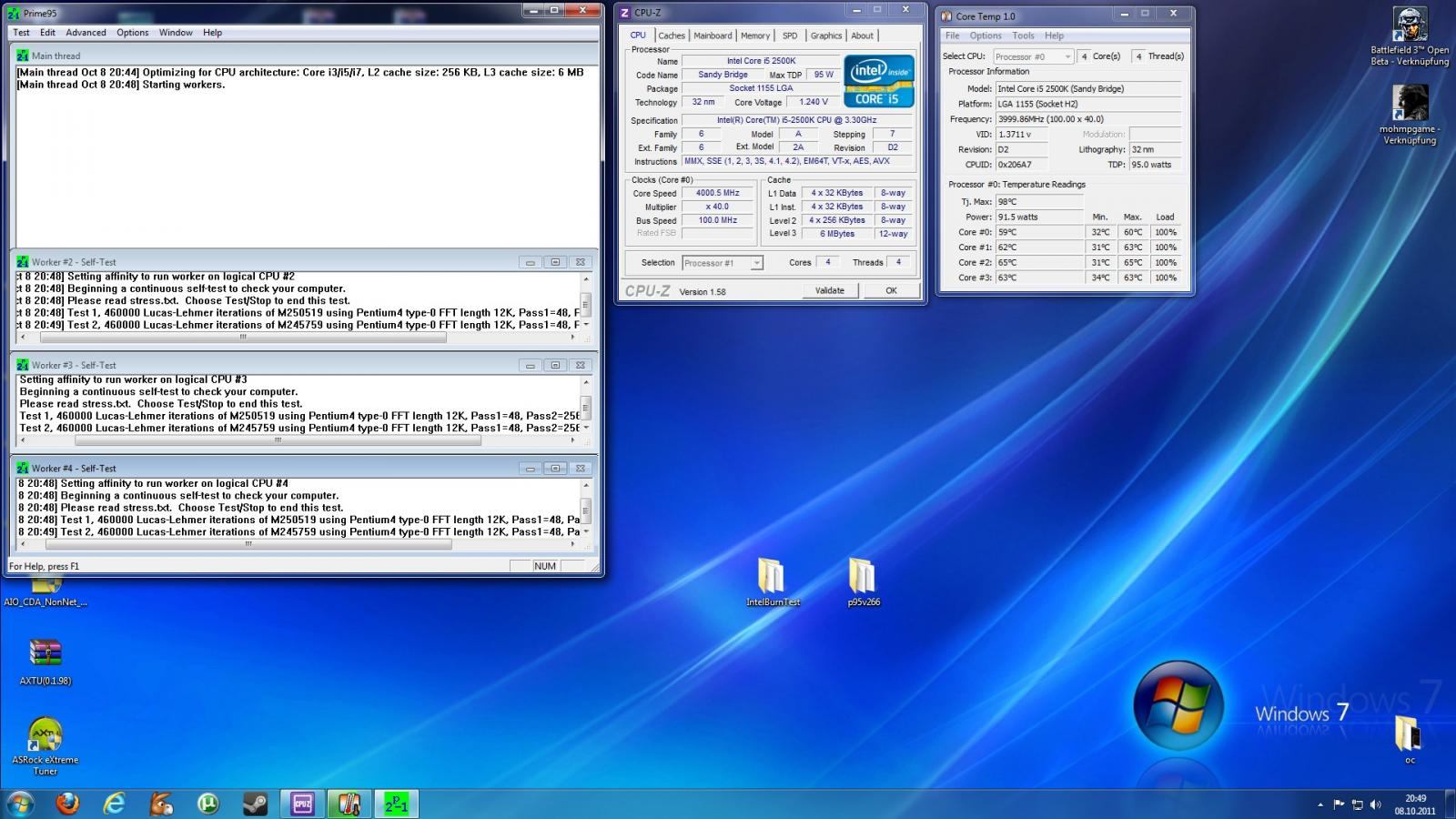Open the Steam taskbar icon
Viewport: 1456px width, 819px height.
coord(255,804)
